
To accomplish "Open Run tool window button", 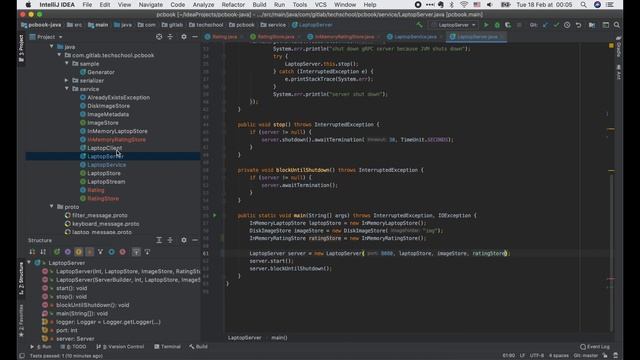I will [41, 347].
